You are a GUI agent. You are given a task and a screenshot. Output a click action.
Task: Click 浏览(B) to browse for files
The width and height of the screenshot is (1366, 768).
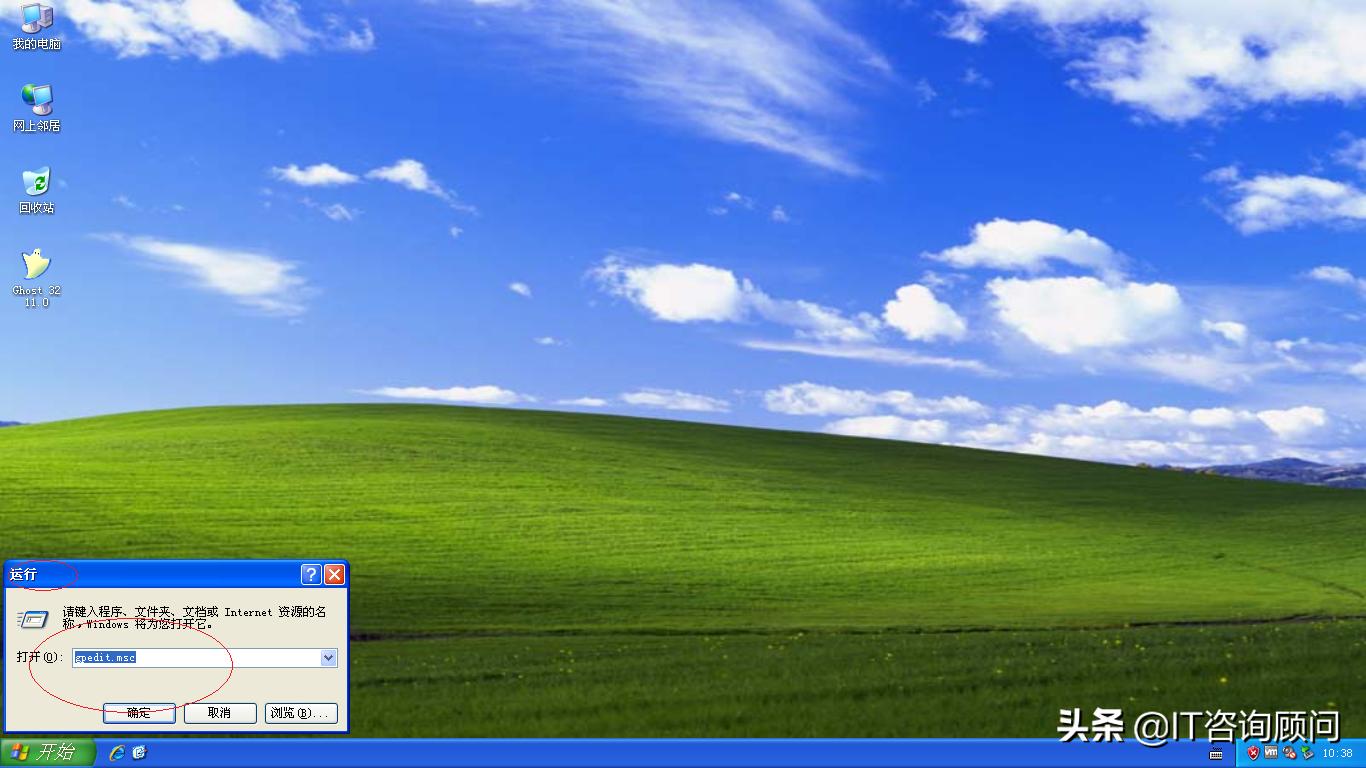[x=301, y=713]
